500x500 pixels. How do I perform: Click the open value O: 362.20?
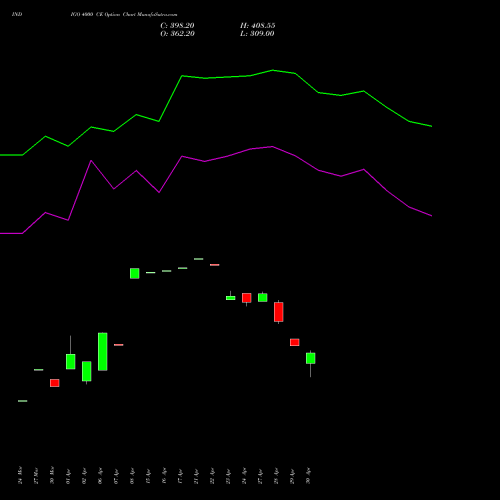pos(177,34)
